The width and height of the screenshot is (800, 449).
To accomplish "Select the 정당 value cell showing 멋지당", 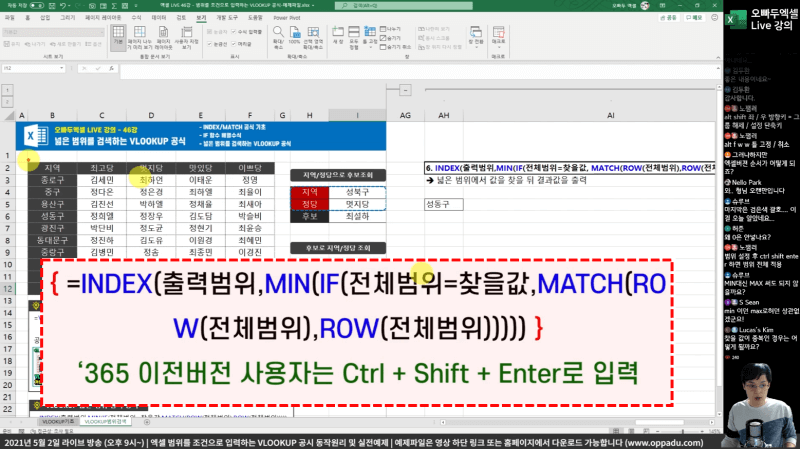I will pos(357,204).
